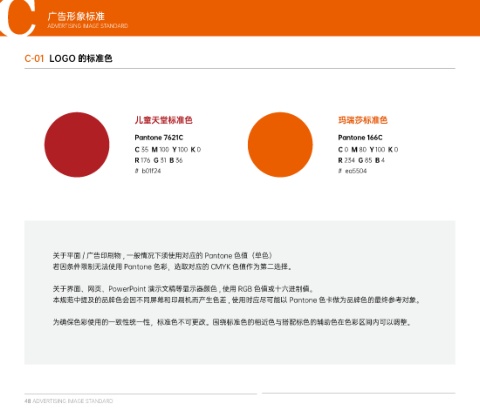Click the ea5504 hex color code
480x418 pixels.
tap(352, 171)
